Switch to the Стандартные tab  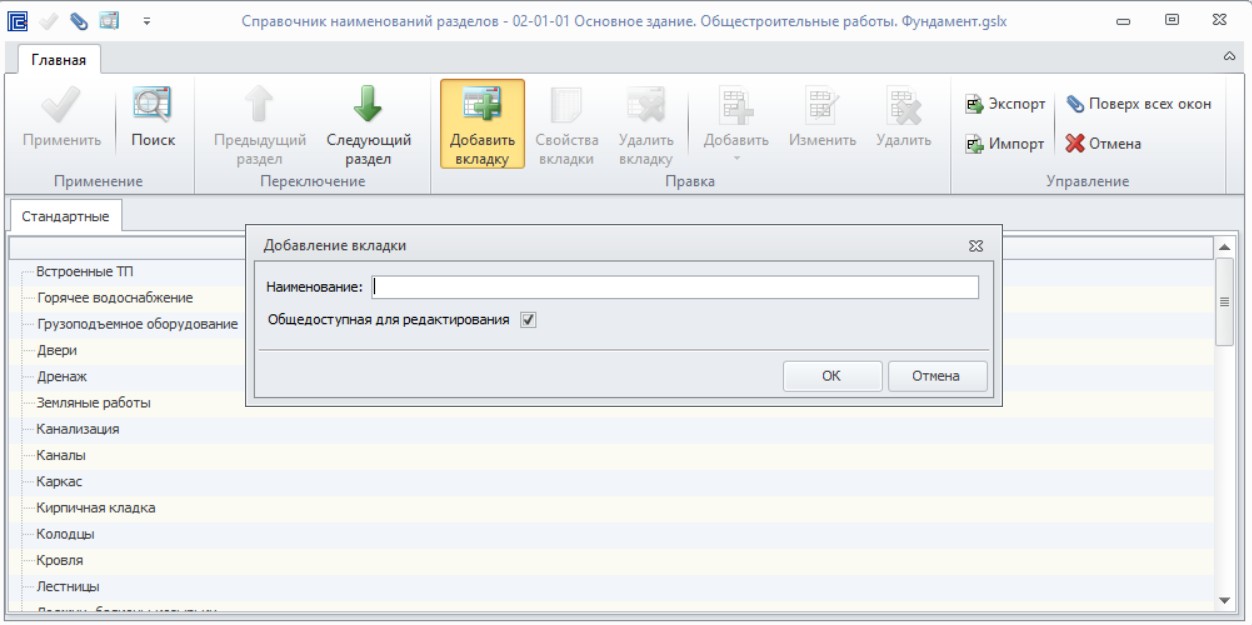point(66,217)
